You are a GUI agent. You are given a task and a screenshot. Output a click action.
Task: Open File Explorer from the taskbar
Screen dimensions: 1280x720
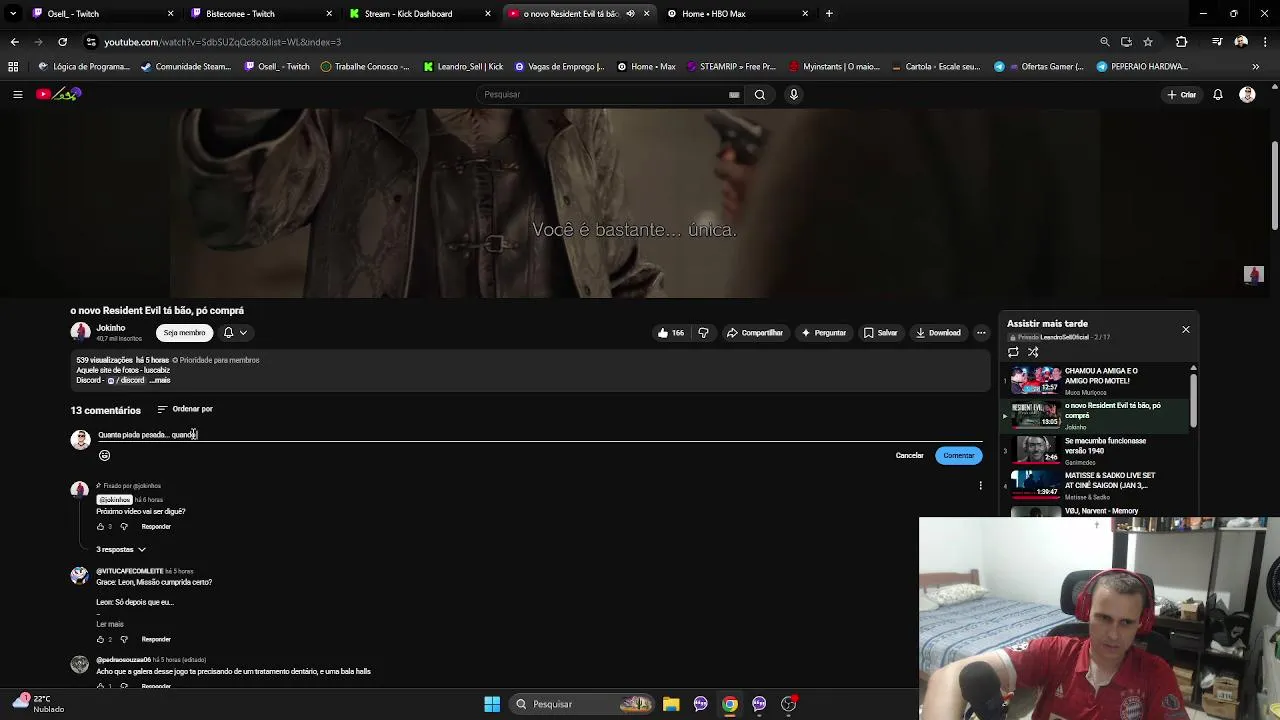tap(671, 704)
